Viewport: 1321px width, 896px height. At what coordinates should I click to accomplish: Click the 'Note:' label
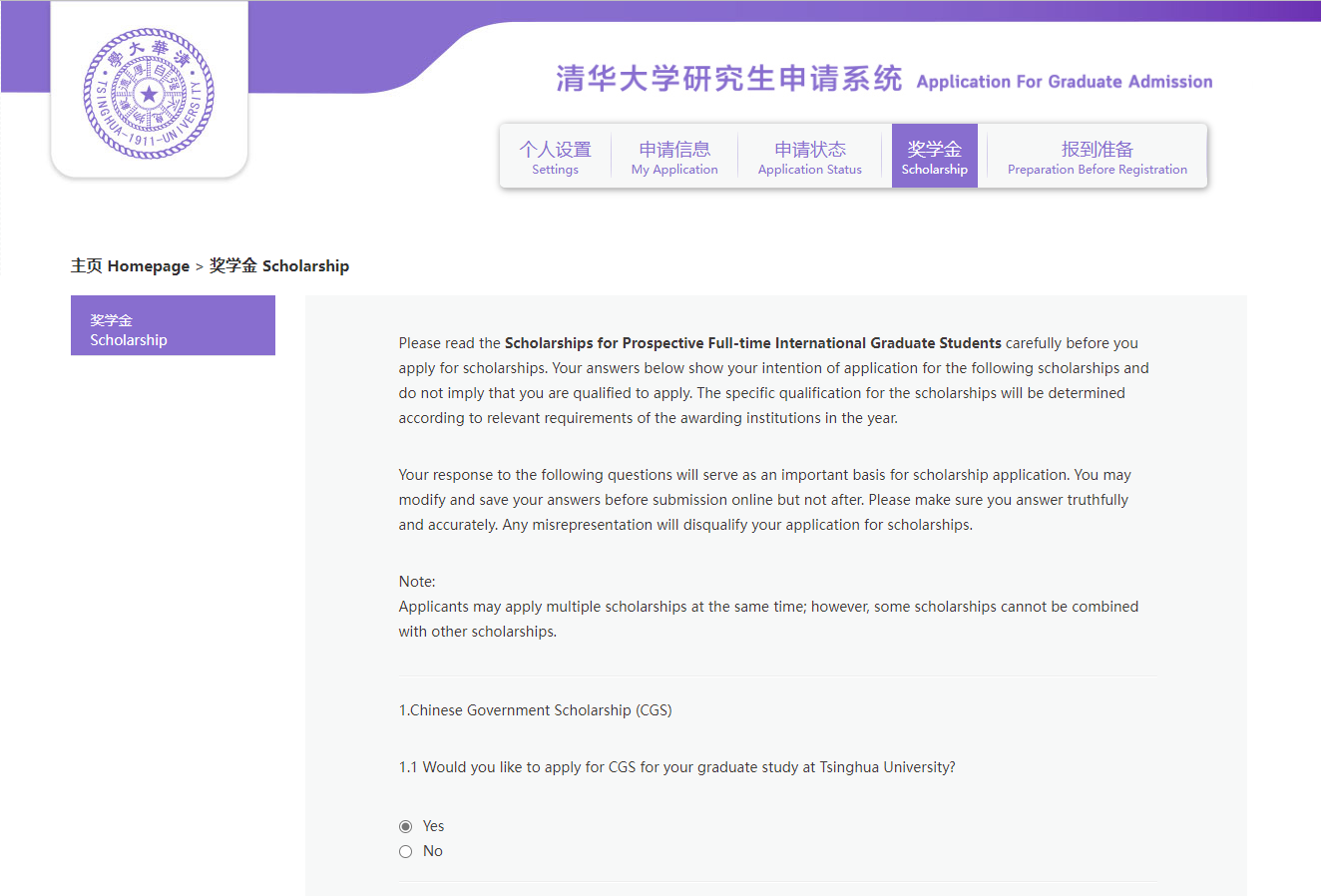click(x=417, y=582)
